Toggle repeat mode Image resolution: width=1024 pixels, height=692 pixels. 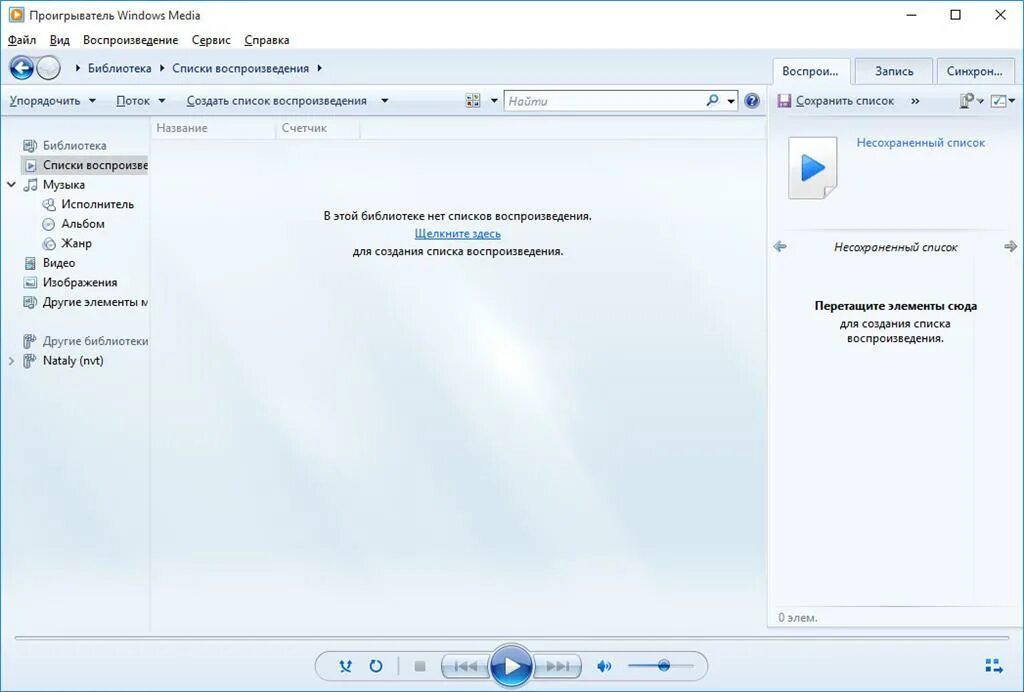tap(376, 666)
